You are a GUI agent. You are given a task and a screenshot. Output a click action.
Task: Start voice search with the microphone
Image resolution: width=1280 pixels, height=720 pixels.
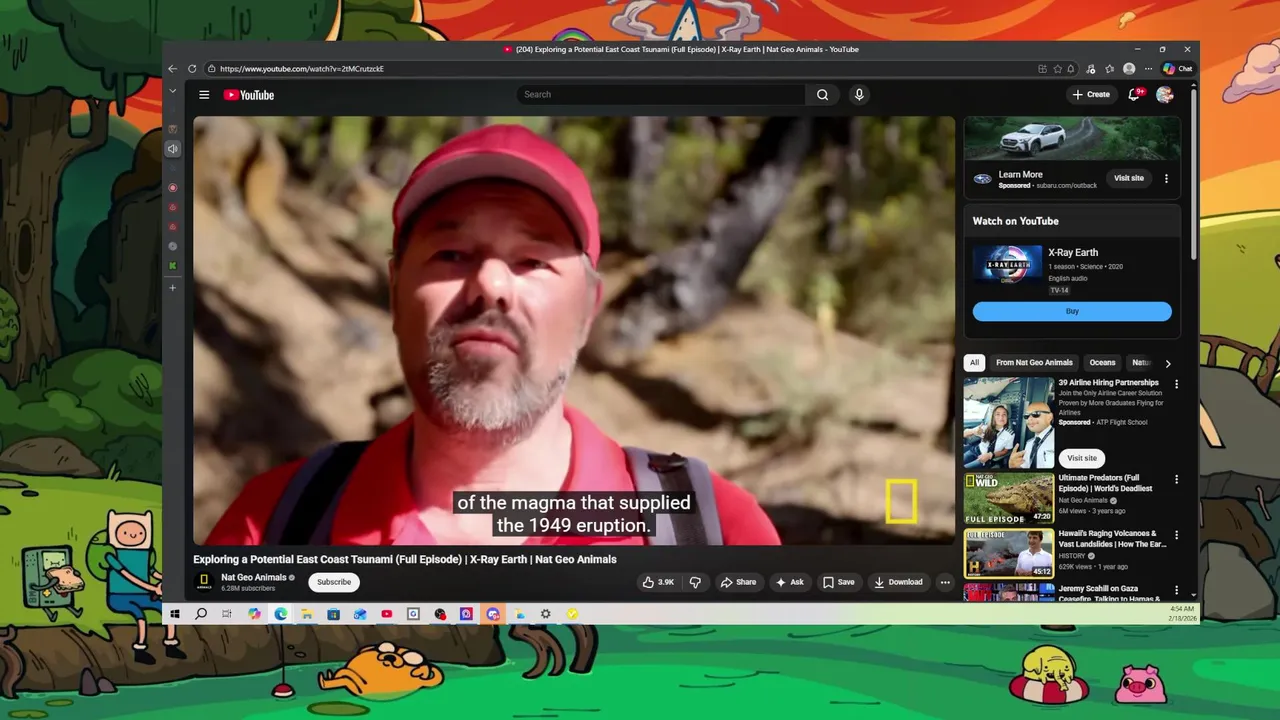[x=858, y=95]
